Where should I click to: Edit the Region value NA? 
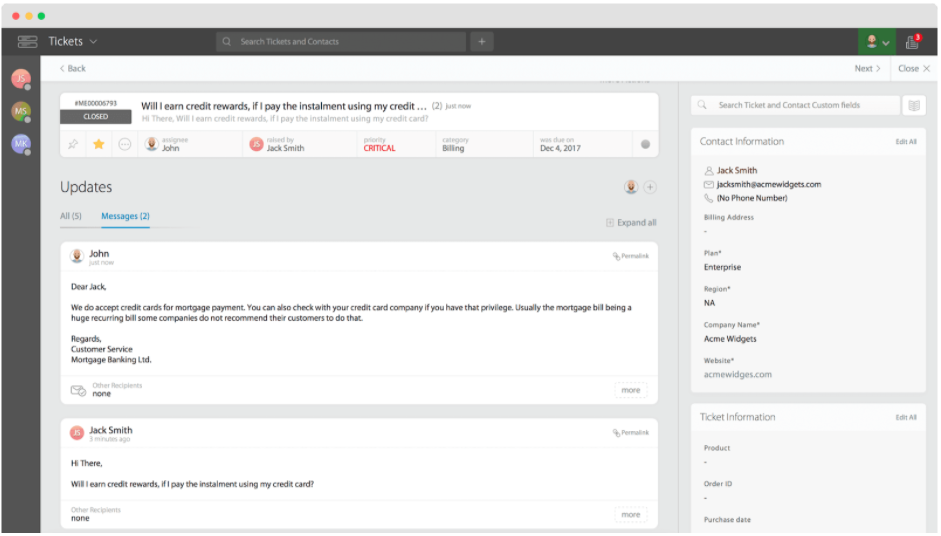(x=709, y=303)
